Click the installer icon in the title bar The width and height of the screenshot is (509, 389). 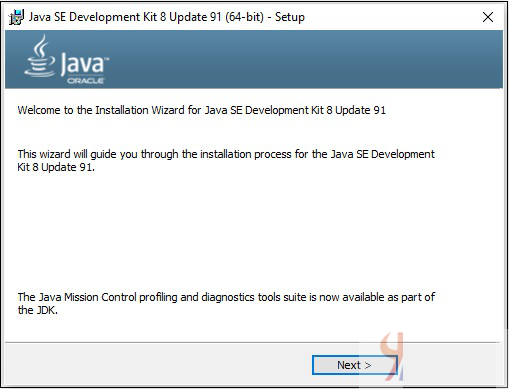click(16, 17)
